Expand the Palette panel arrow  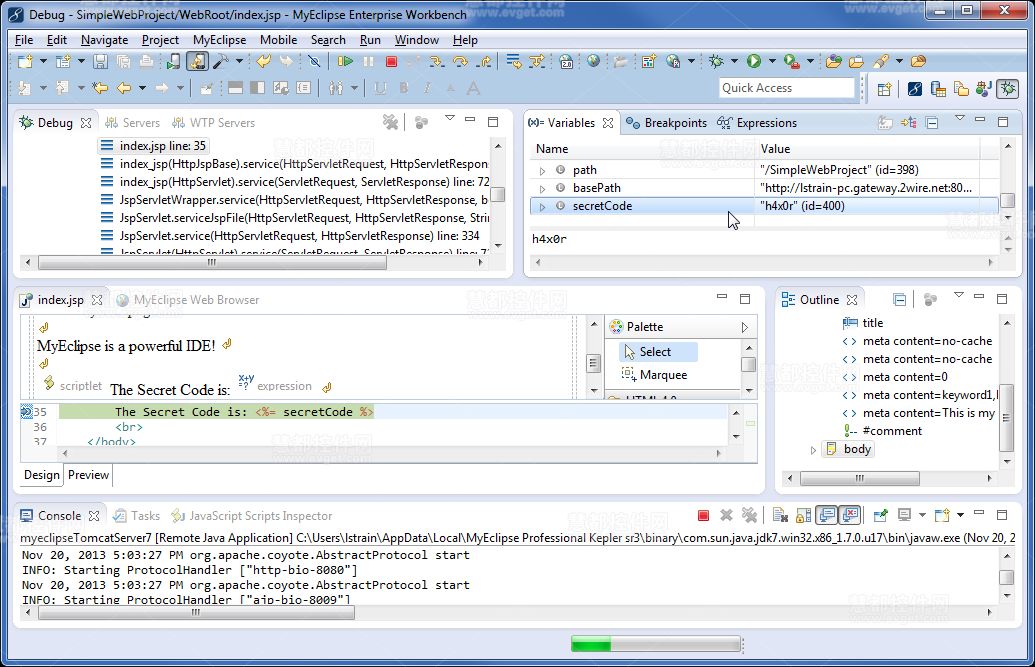tap(744, 327)
